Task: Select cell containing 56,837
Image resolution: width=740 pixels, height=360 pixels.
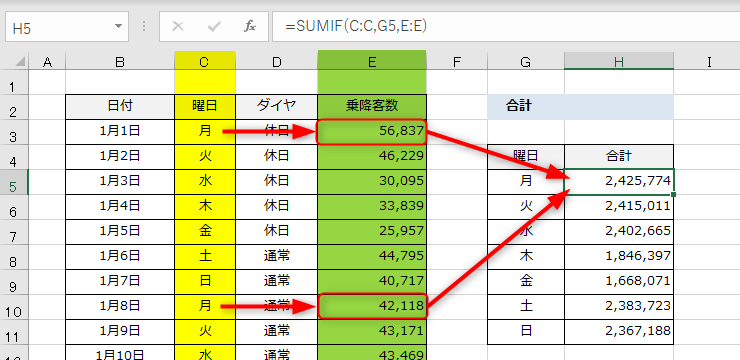Action: point(372,132)
